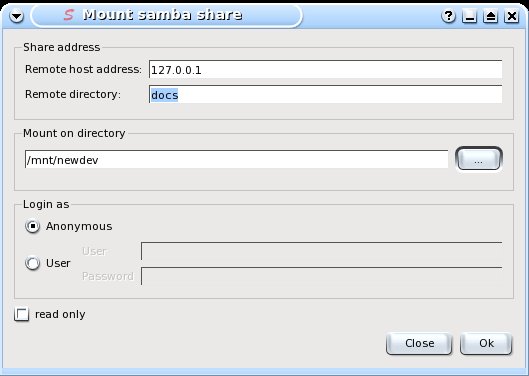The height and width of the screenshot is (376, 529).
Task: Minimize the Mount samba share window
Action: 469,16
